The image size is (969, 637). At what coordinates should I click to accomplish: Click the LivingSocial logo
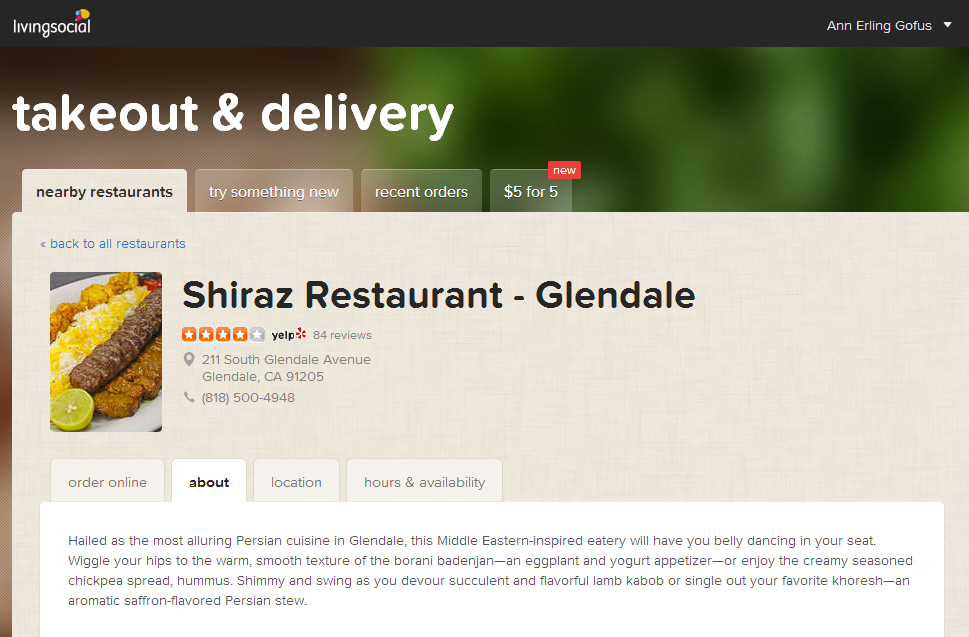[52, 23]
